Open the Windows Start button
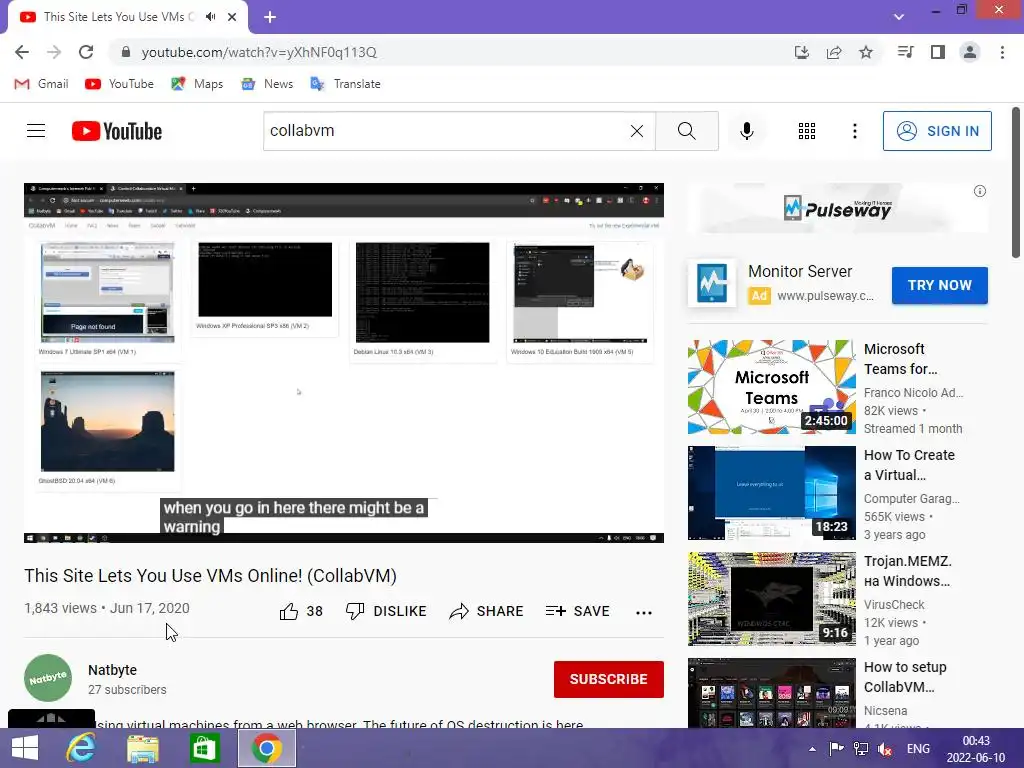Viewport: 1024px width, 768px height. click(25, 748)
